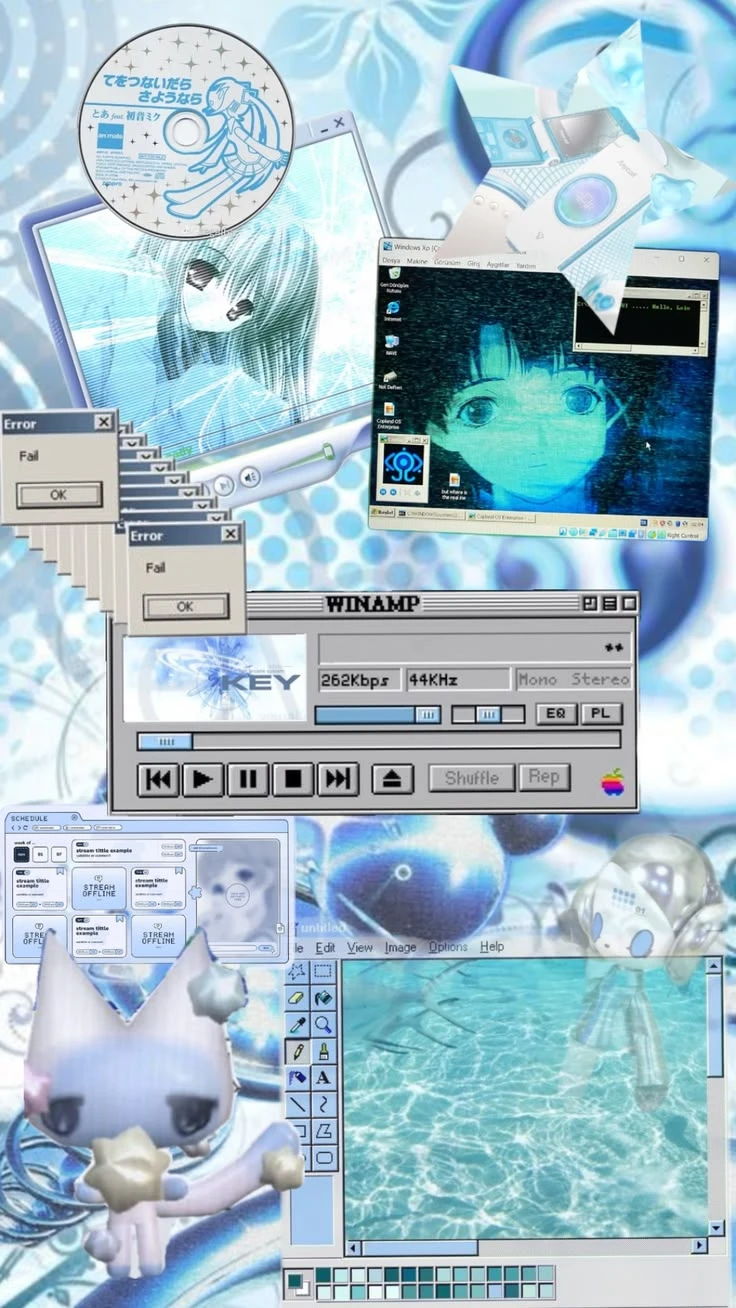736x1308 pixels.
Task: Click Paint's vertical scrollbar down arrow
Action: click(x=715, y=1228)
